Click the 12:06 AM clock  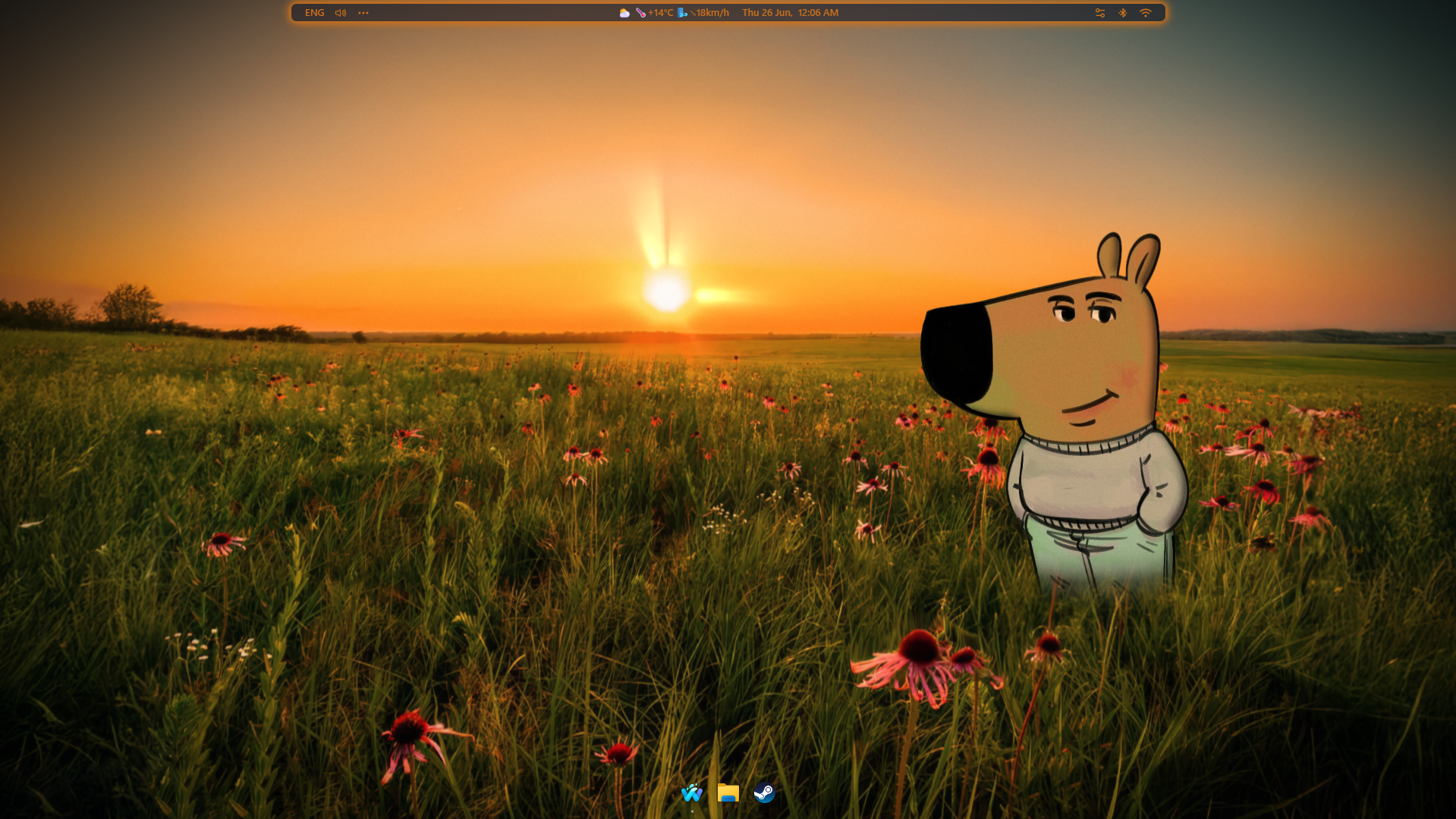[818, 13]
